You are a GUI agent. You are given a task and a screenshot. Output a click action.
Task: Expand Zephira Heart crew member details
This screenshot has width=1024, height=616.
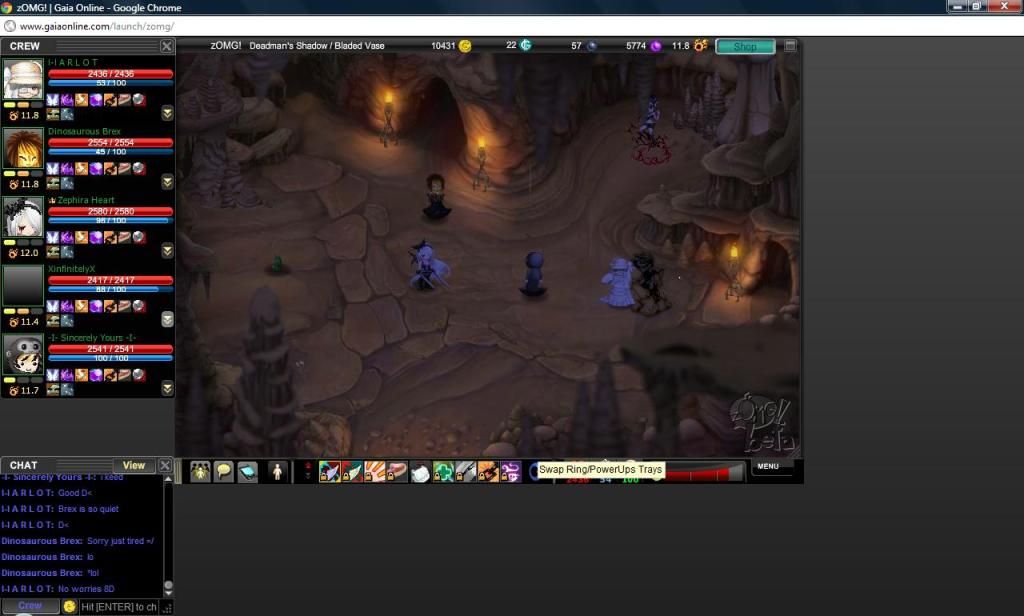(x=167, y=251)
